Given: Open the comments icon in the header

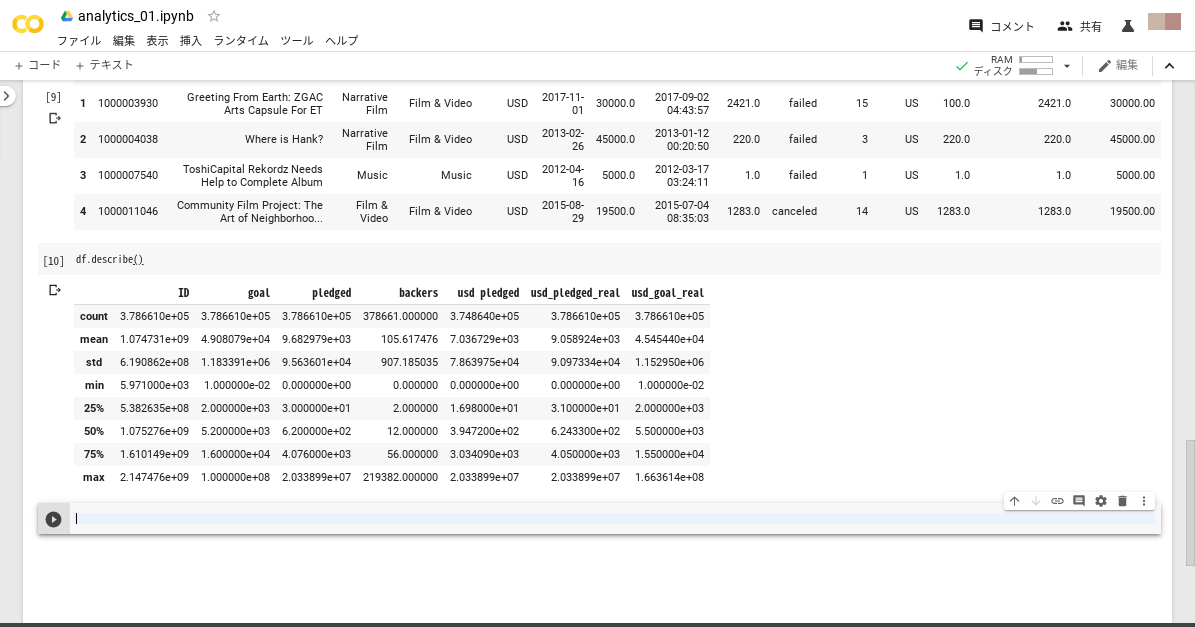Looking at the screenshot, I should [976, 26].
